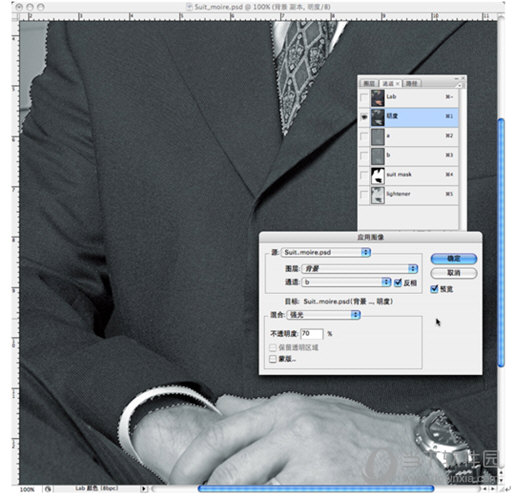
Task: Select the lightener channel thumbnail
Action: 377,194
